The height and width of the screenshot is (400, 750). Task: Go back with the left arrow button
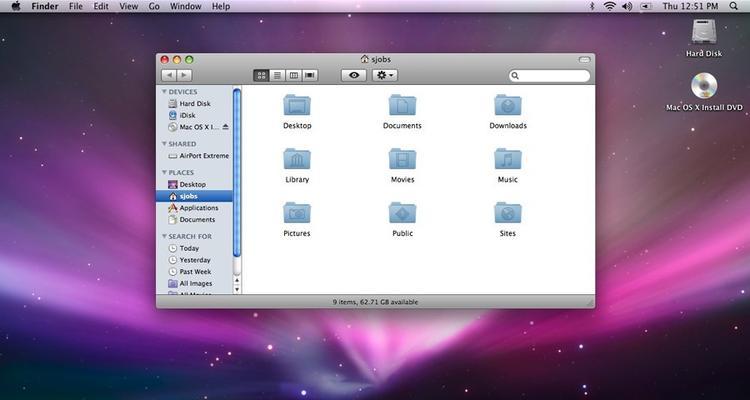coord(169,76)
